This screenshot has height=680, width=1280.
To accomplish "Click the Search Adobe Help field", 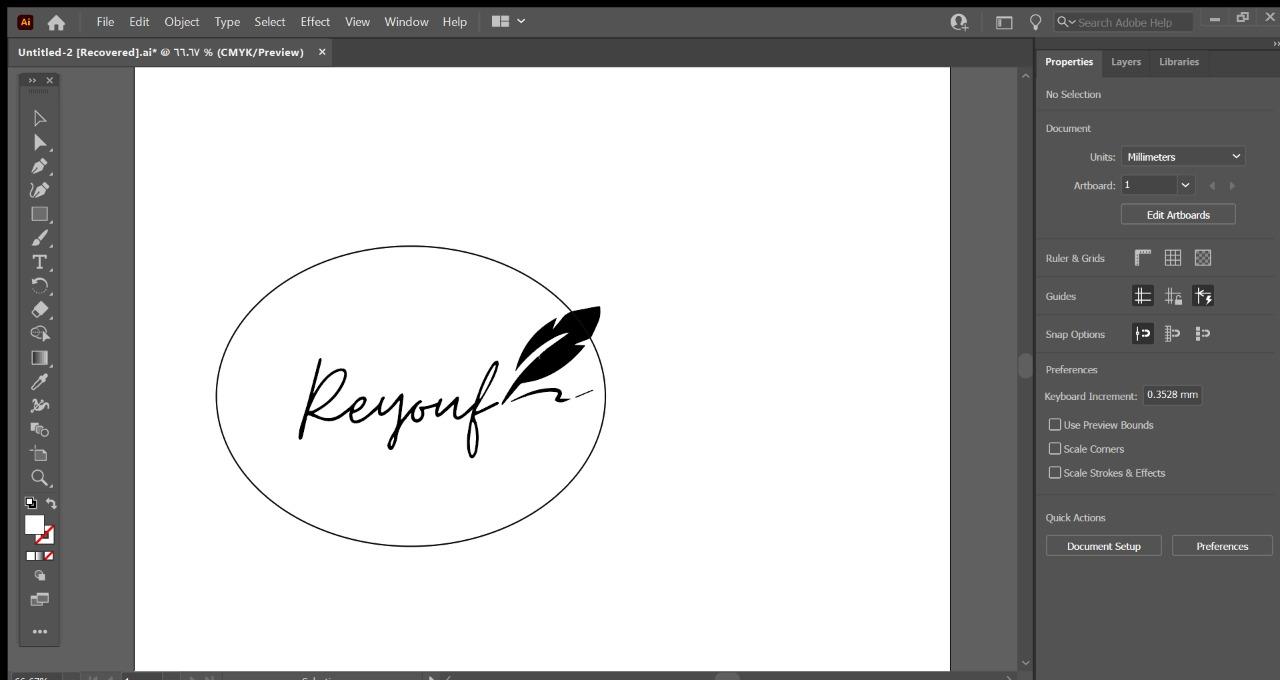I will (1125, 22).
